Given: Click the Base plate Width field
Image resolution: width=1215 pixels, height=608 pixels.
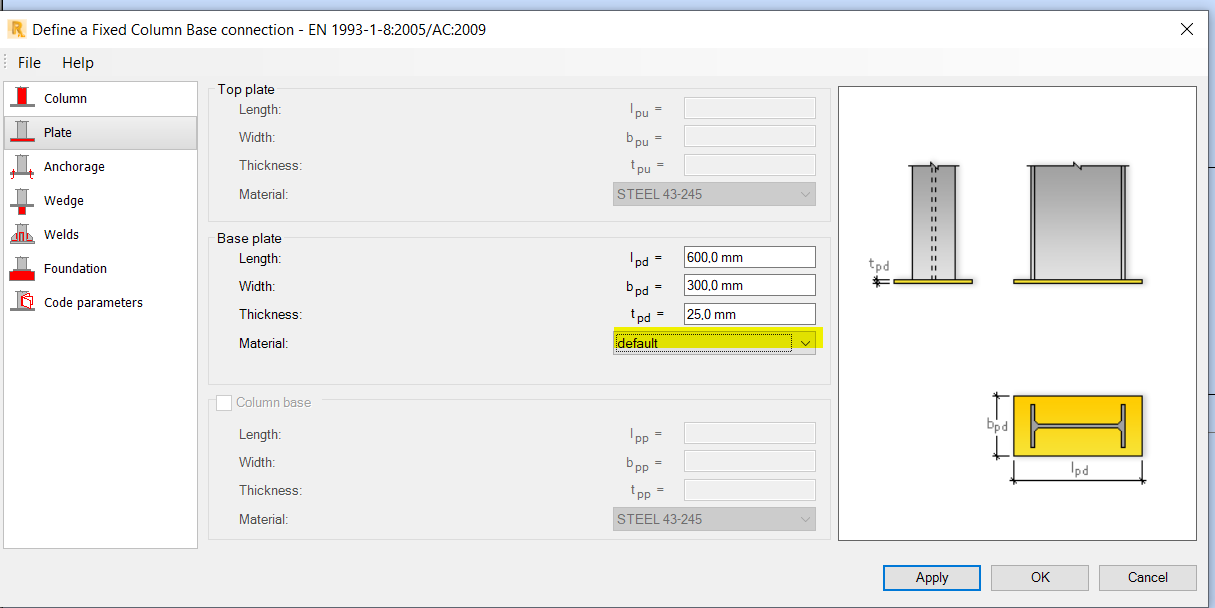Looking at the screenshot, I should coord(750,285).
